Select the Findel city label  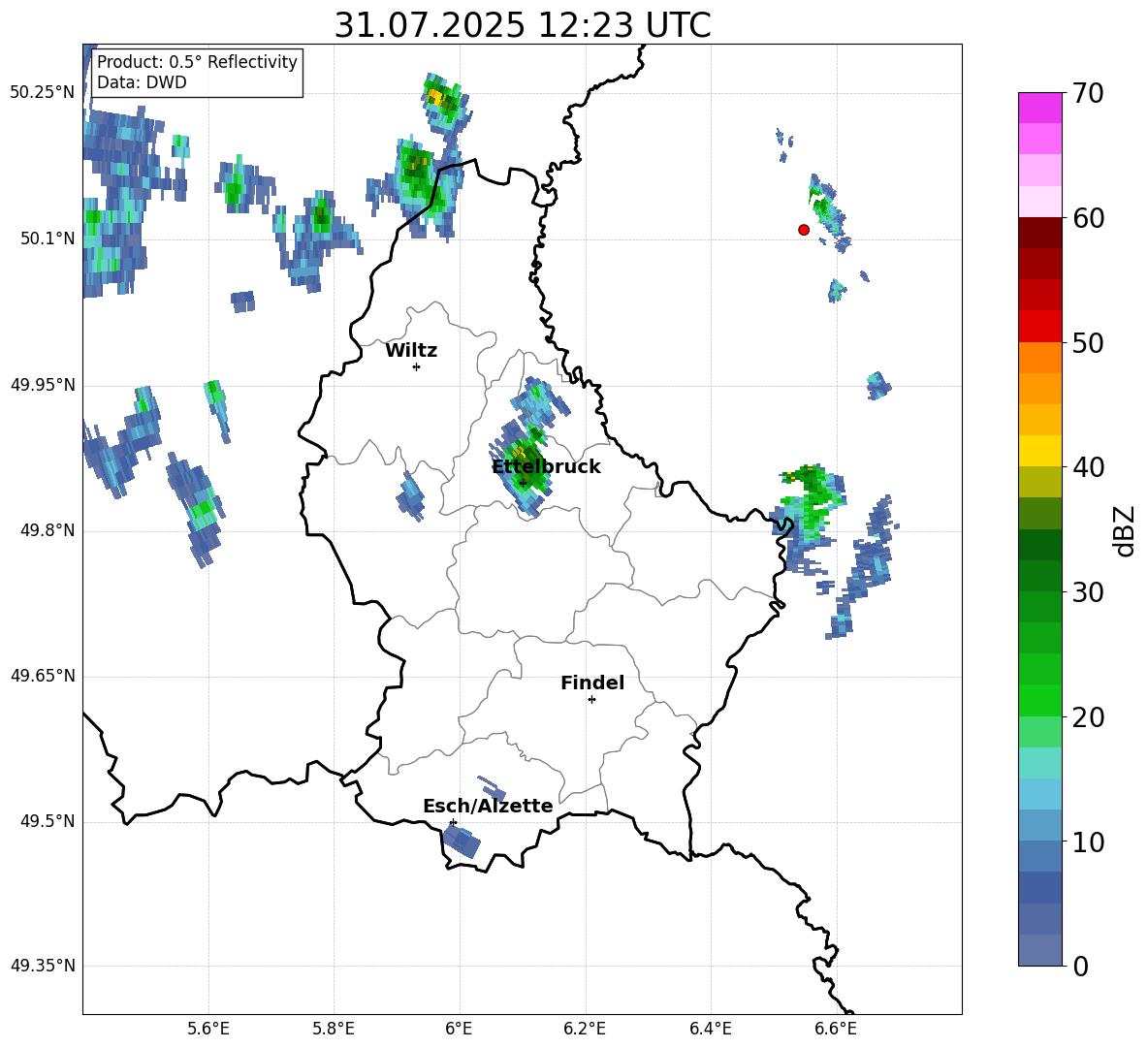point(592,683)
